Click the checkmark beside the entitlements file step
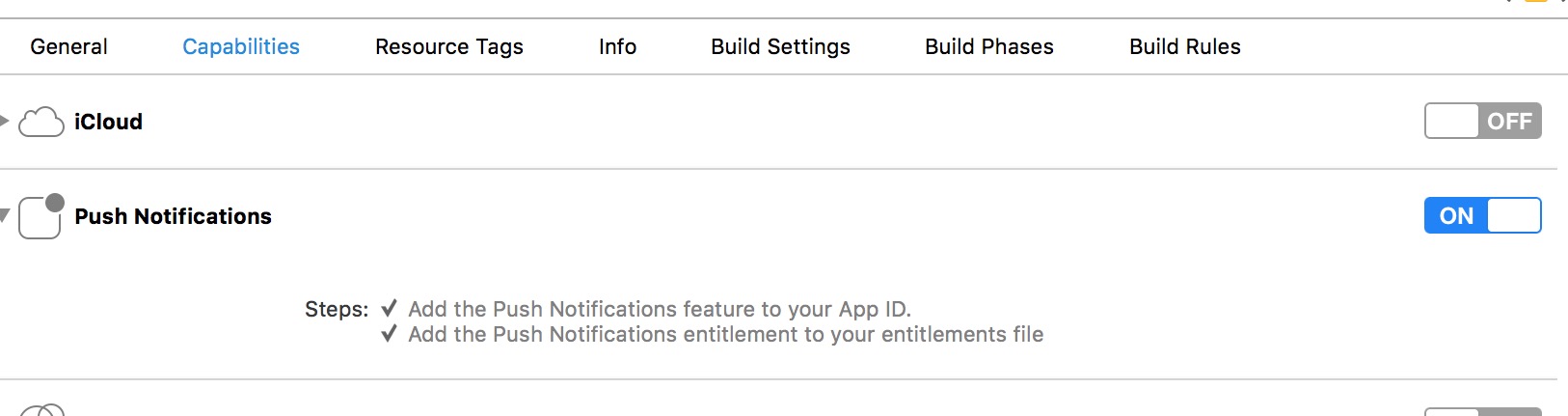1568x416 pixels. pyautogui.click(x=389, y=334)
